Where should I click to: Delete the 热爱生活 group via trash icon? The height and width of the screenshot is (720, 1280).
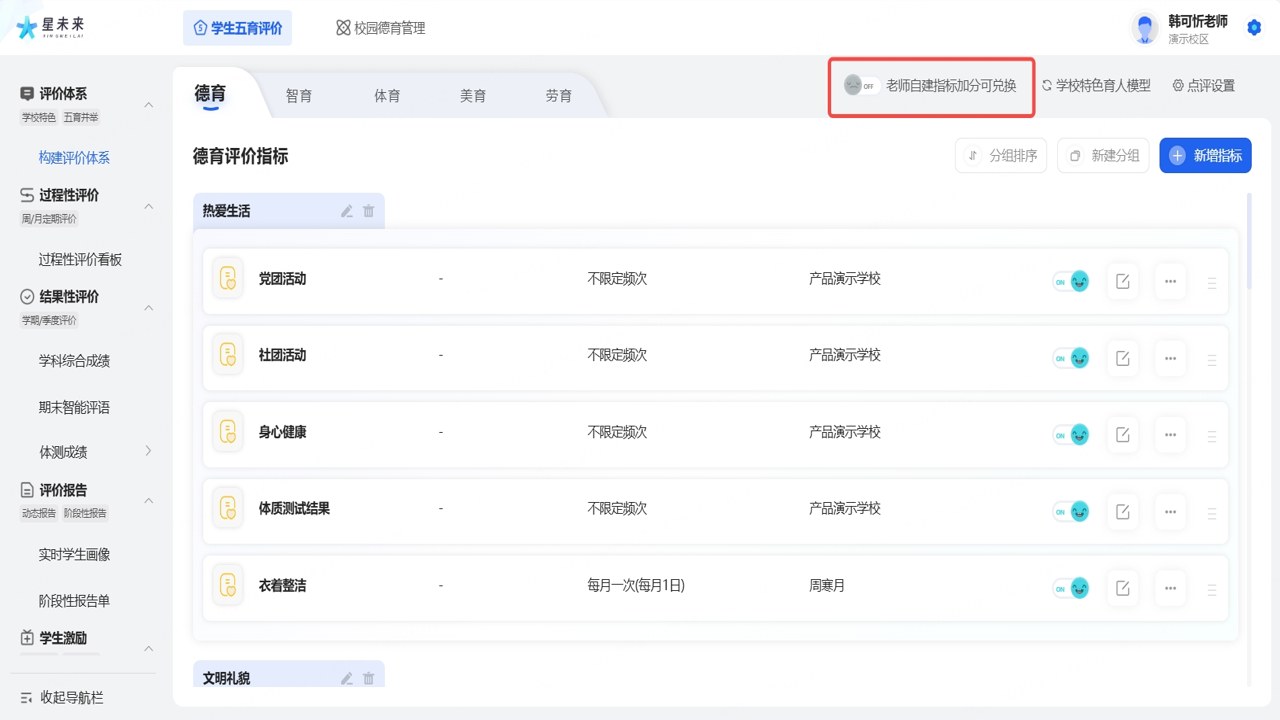368,211
